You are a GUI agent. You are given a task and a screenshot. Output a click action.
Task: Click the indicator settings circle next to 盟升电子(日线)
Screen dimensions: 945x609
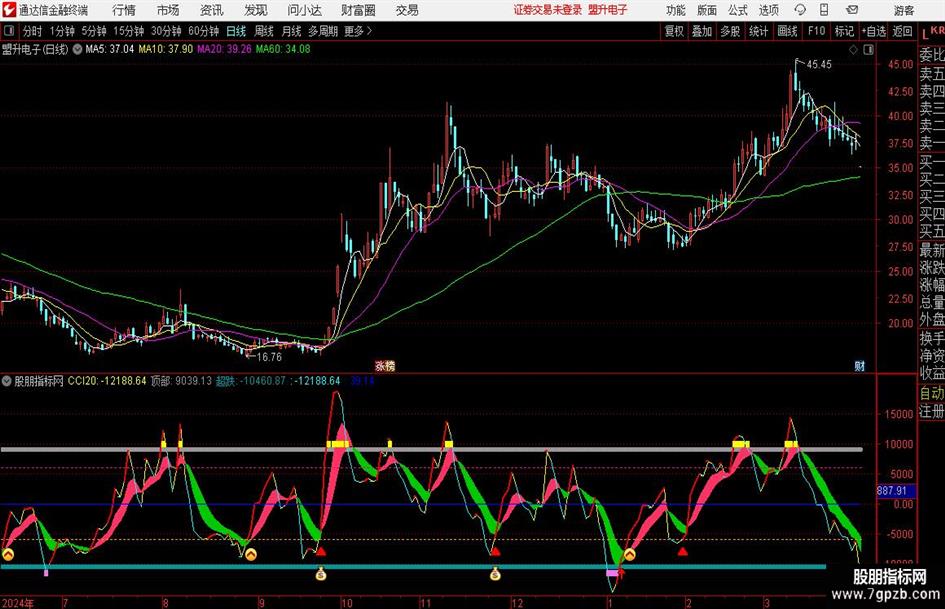coord(77,49)
